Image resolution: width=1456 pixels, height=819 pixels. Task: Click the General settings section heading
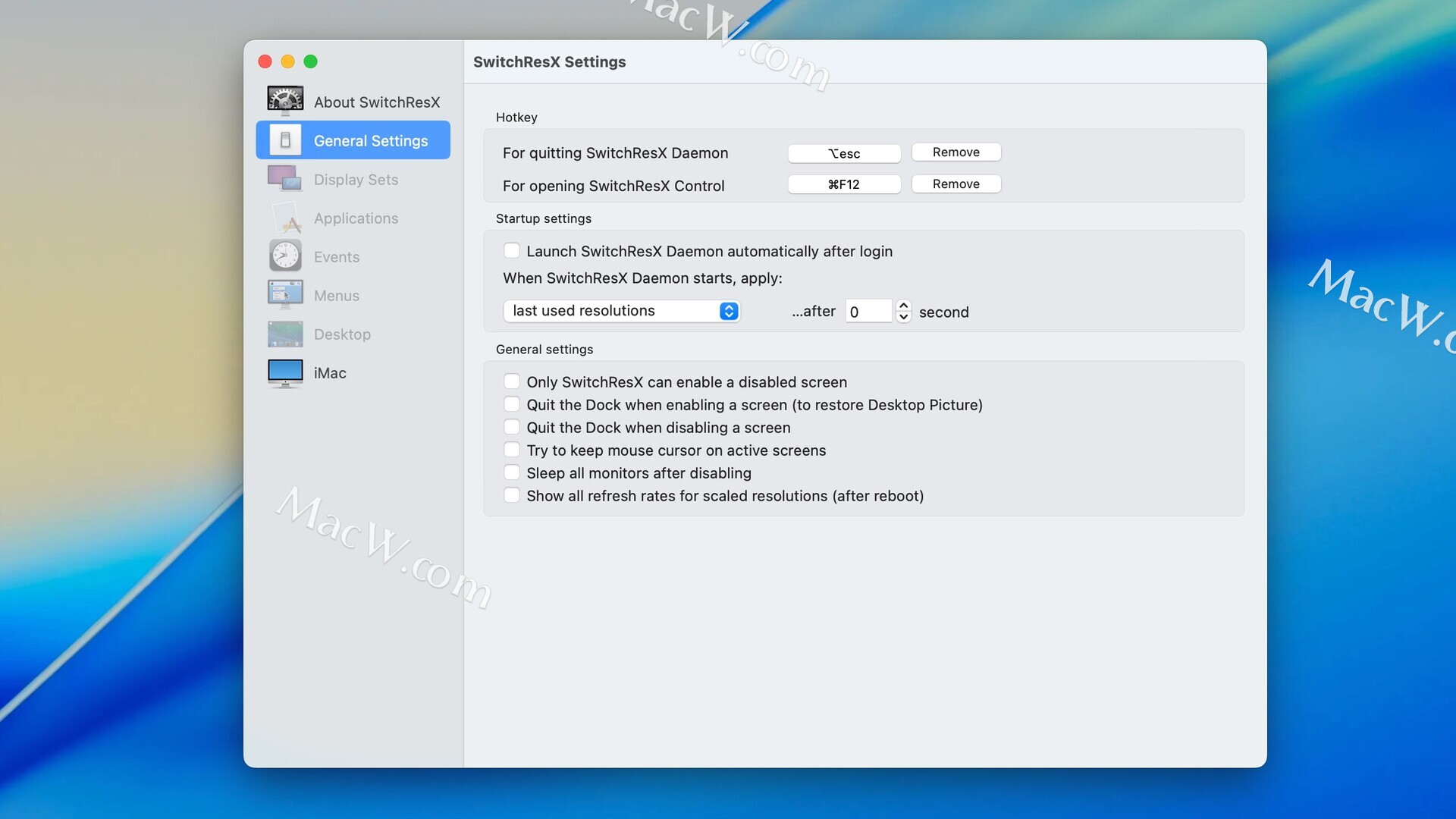coord(544,350)
